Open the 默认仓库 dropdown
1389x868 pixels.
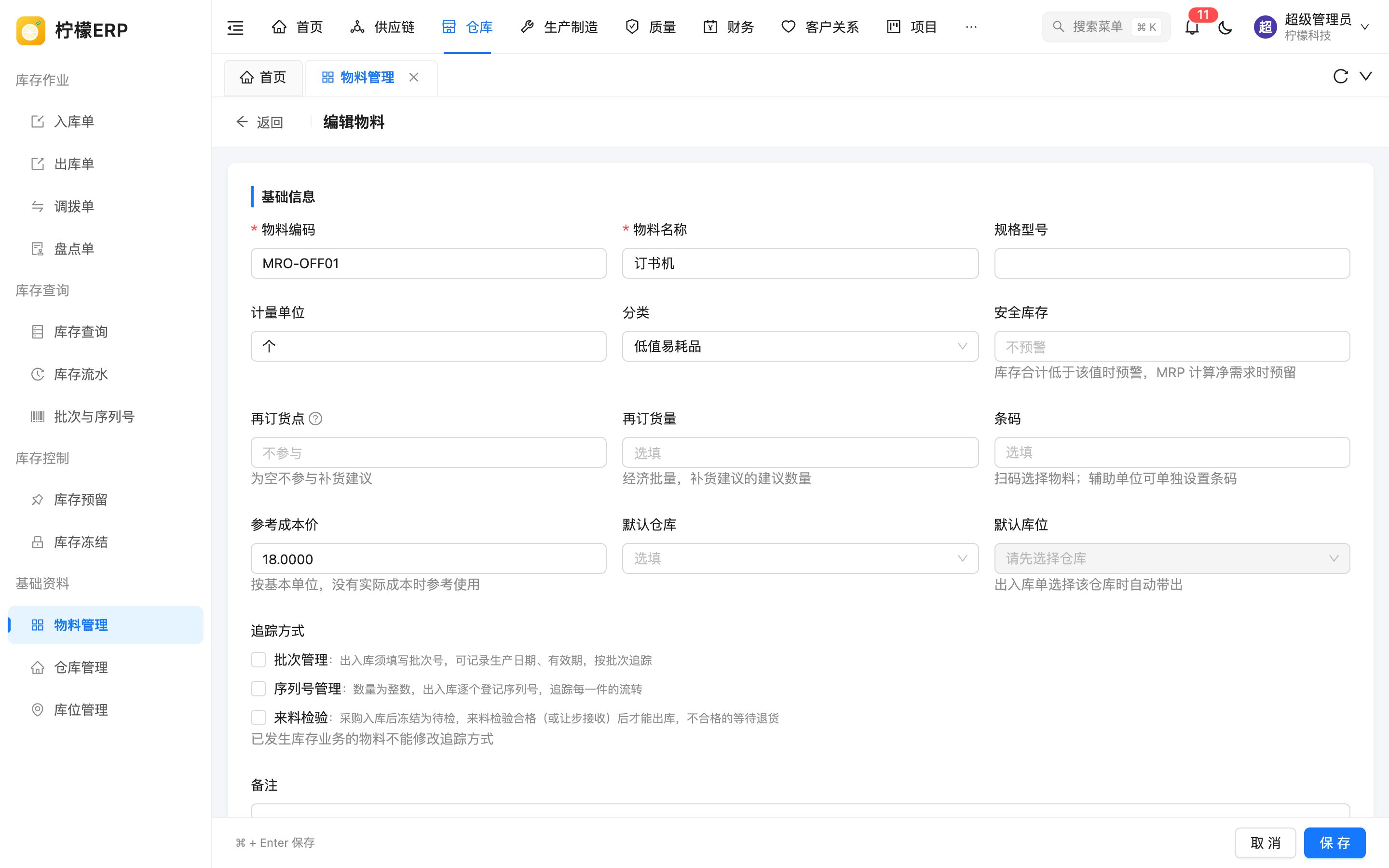[x=800, y=558]
